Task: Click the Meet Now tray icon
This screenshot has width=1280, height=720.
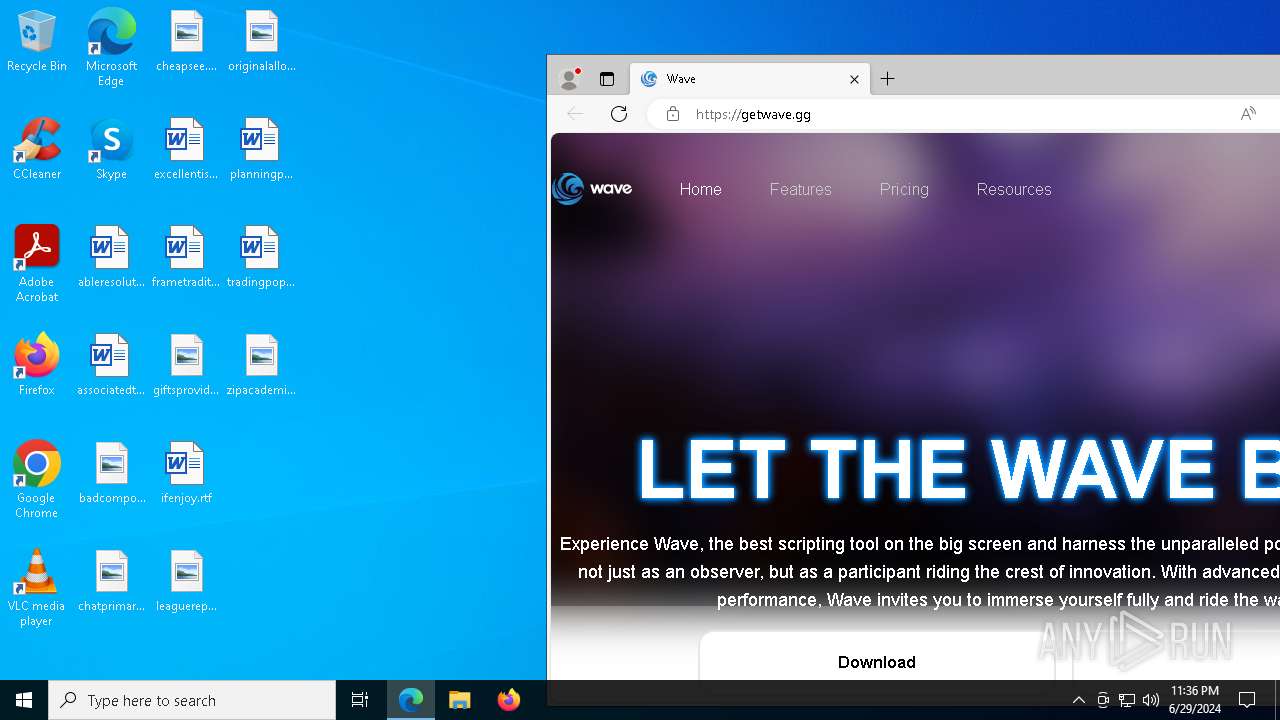Action: (x=1103, y=700)
